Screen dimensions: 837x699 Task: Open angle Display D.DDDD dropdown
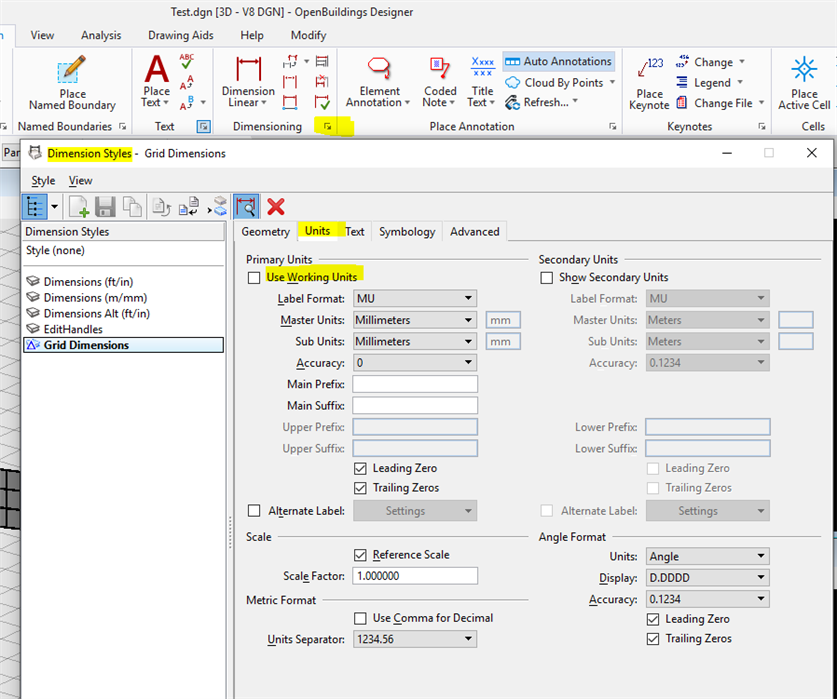point(707,578)
